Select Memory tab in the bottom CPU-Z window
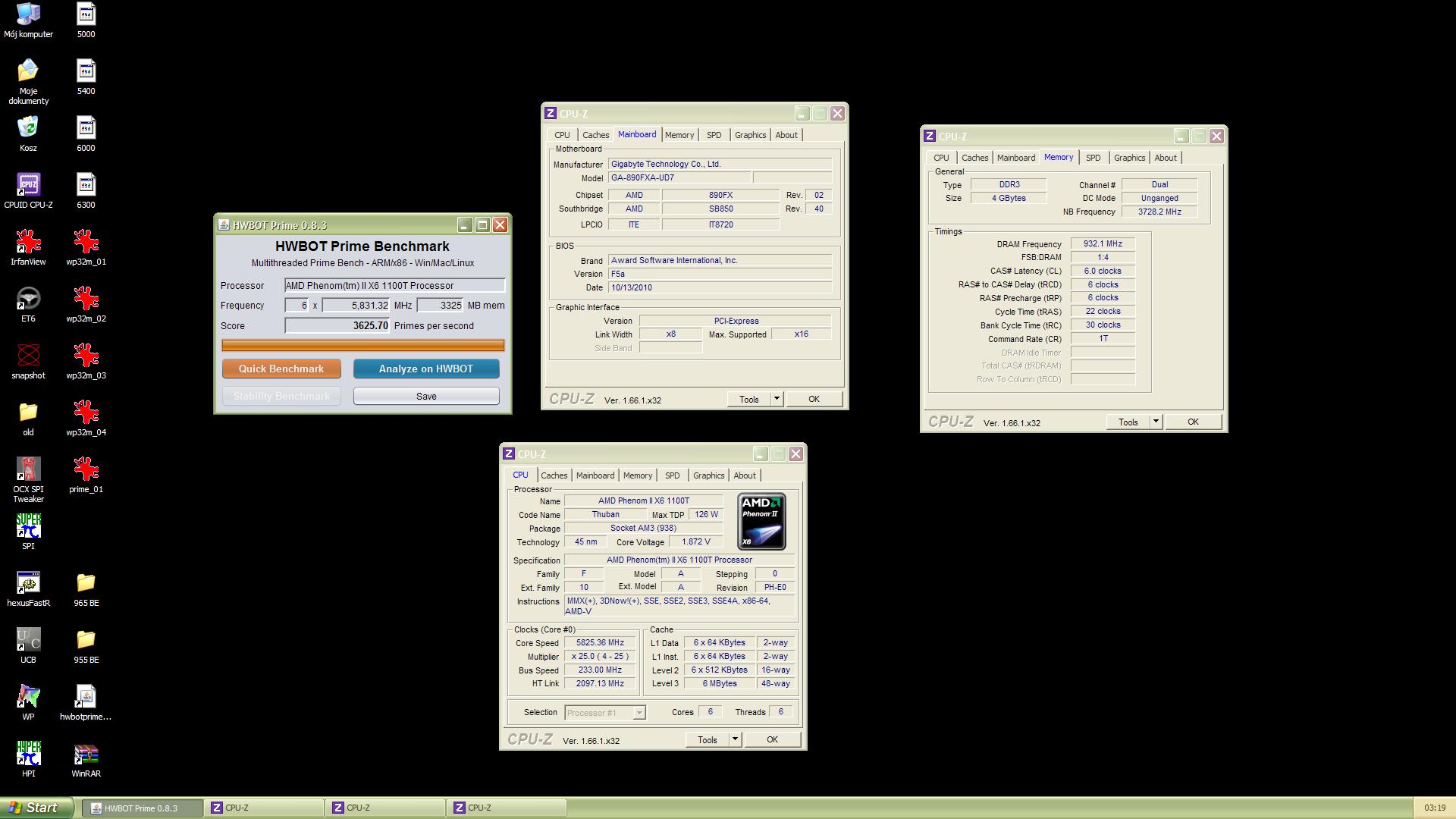1456x819 pixels. 637,475
